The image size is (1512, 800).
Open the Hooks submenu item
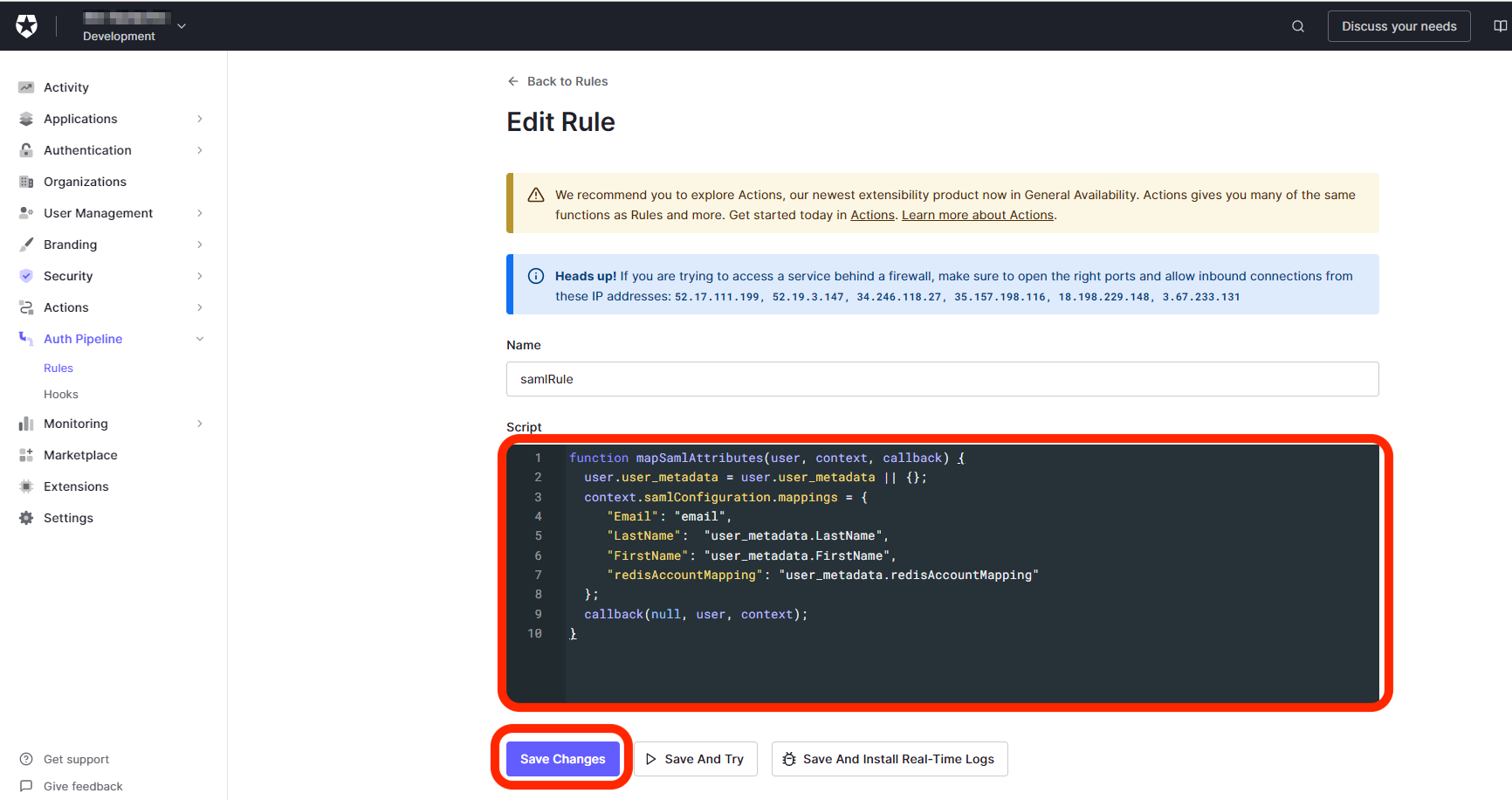click(61, 395)
